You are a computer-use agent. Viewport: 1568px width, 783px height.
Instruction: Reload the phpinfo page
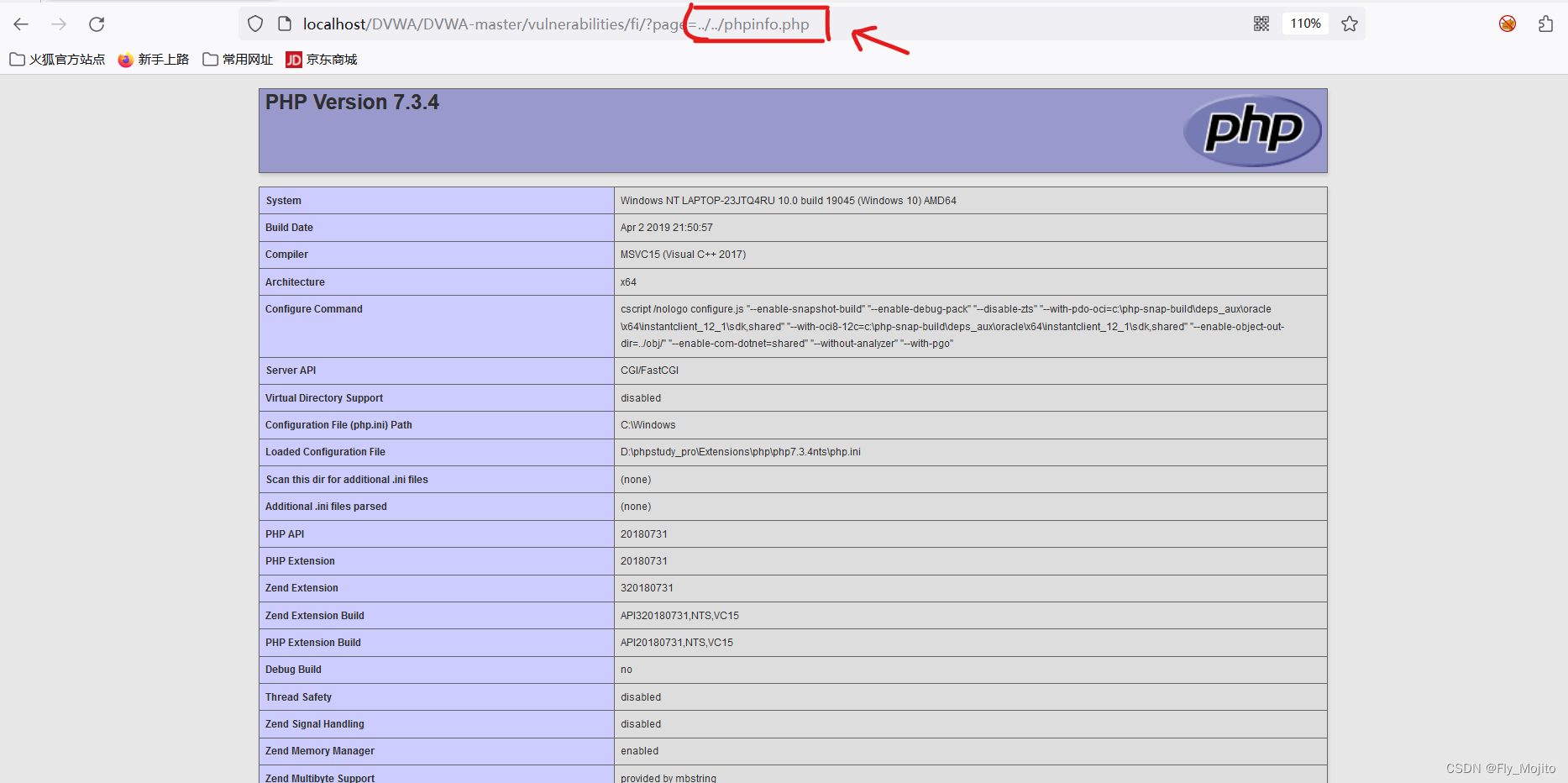[x=96, y=24]
